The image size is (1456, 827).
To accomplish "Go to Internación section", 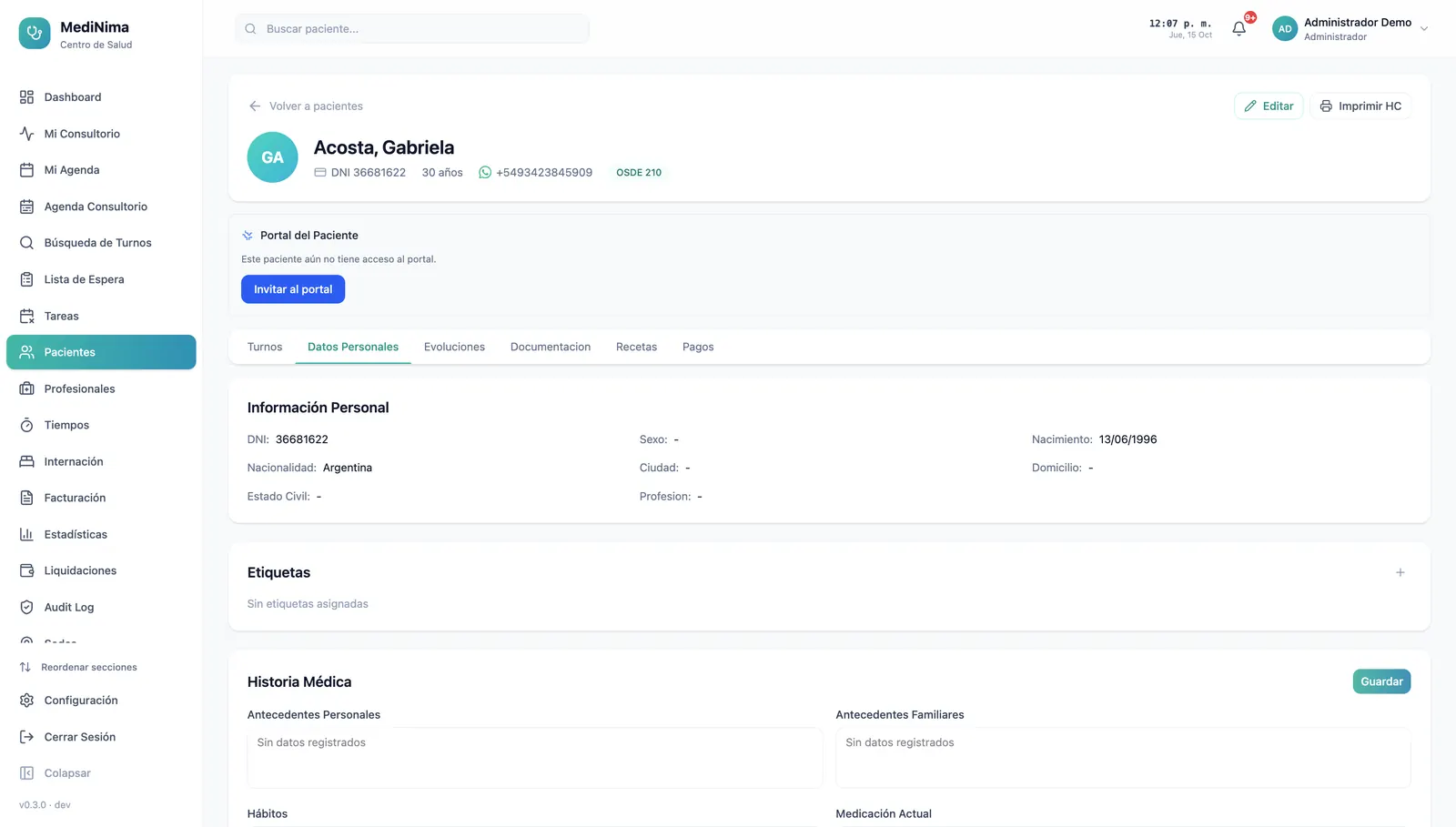I will point(101,461).
